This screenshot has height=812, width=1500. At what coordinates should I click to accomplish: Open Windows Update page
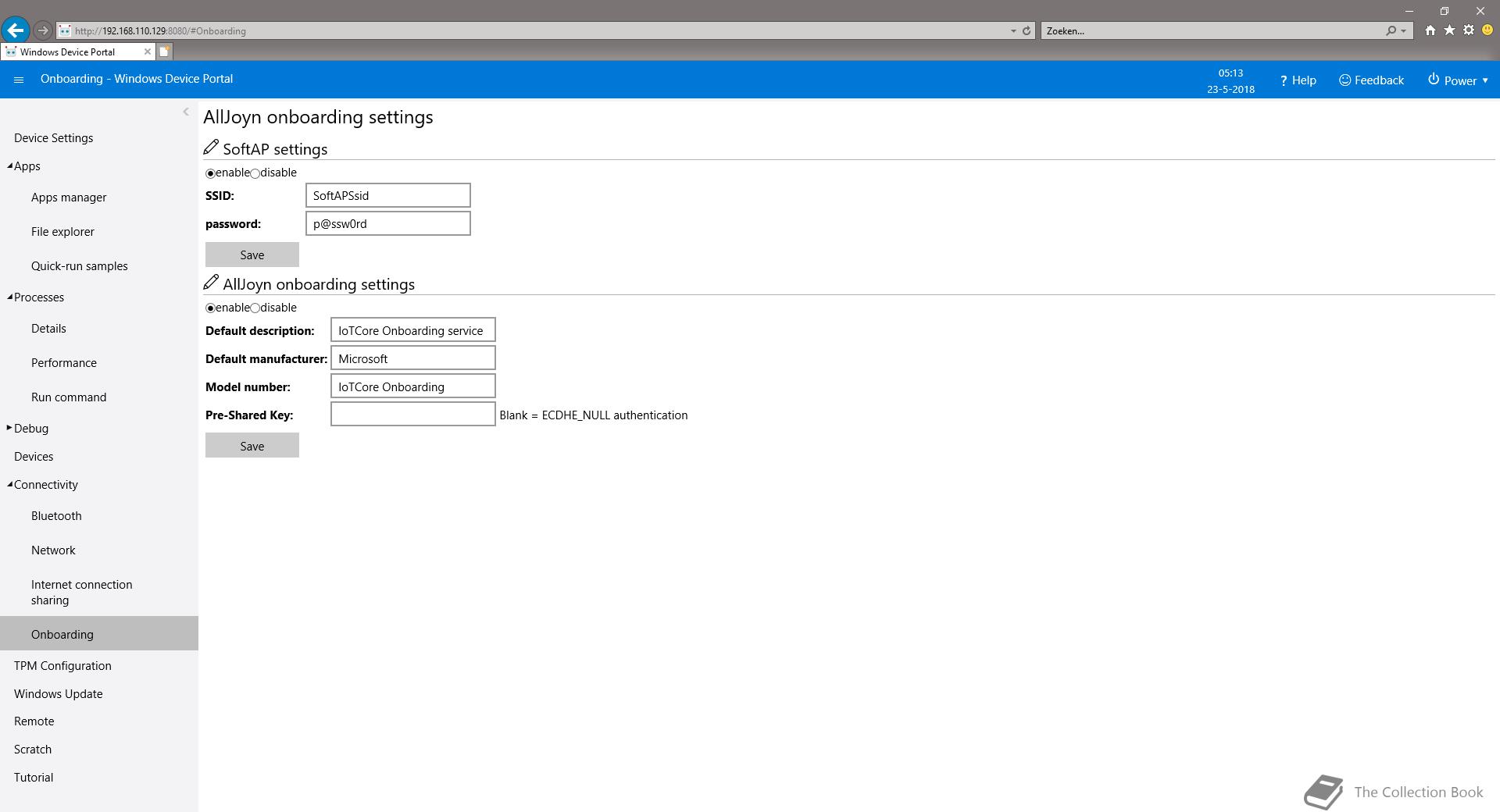pos(59,694)
